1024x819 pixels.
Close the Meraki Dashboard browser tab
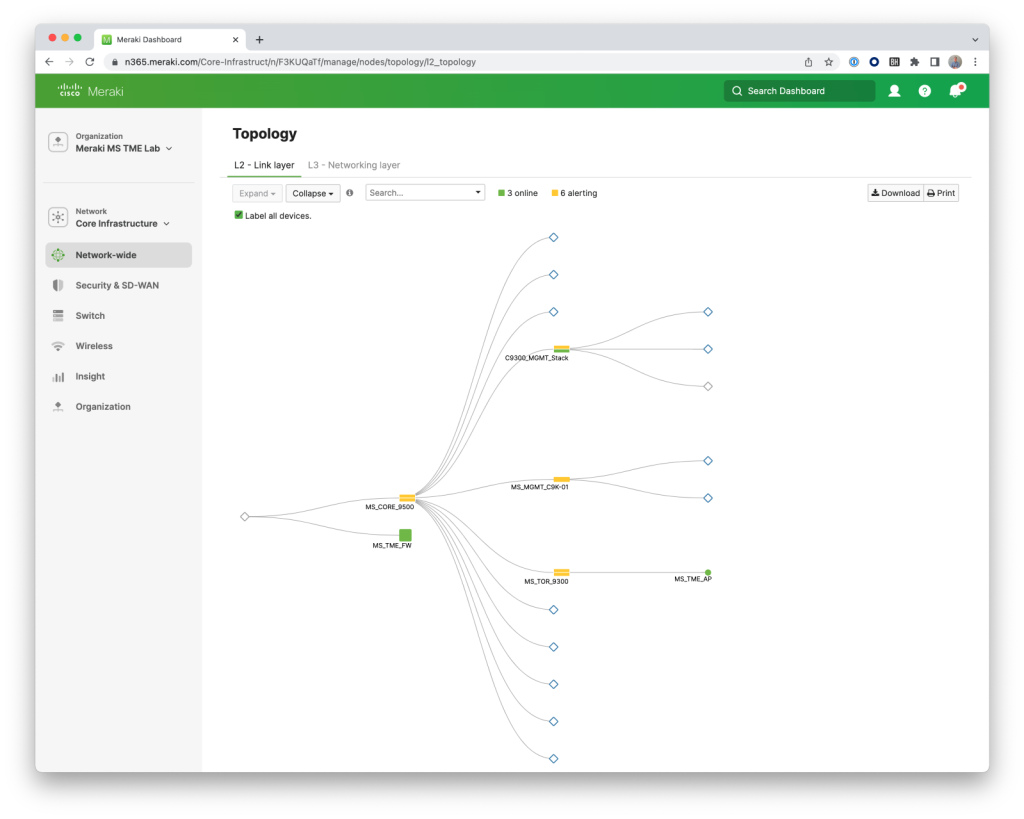236,39
